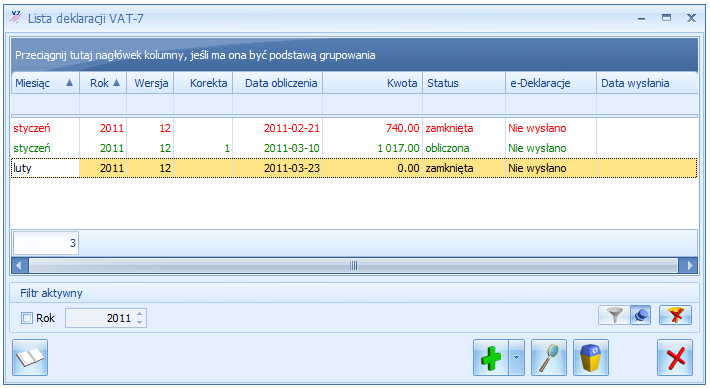This screenshot has height=388, width=710.
Task: Sort by e-Deklaracje column header
Action: (551, 83)
